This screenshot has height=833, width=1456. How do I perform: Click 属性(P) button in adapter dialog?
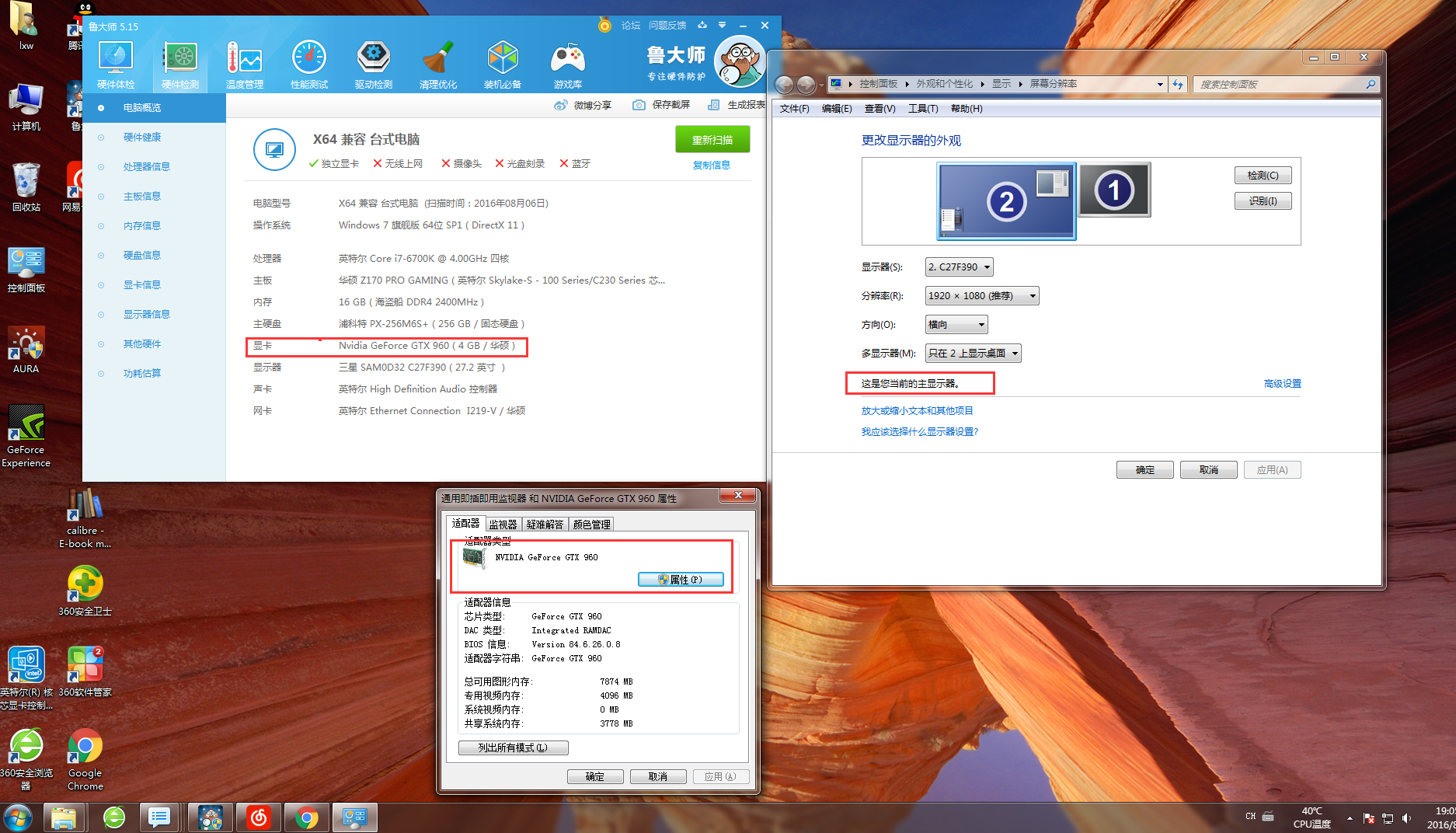pyautogui.click(x=681, y=580)
